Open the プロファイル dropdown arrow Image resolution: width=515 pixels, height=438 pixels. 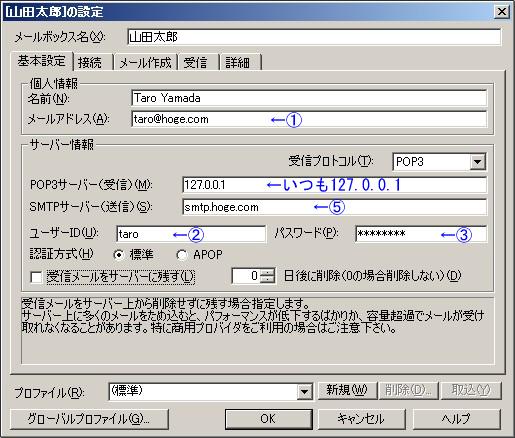click(304, 391)
